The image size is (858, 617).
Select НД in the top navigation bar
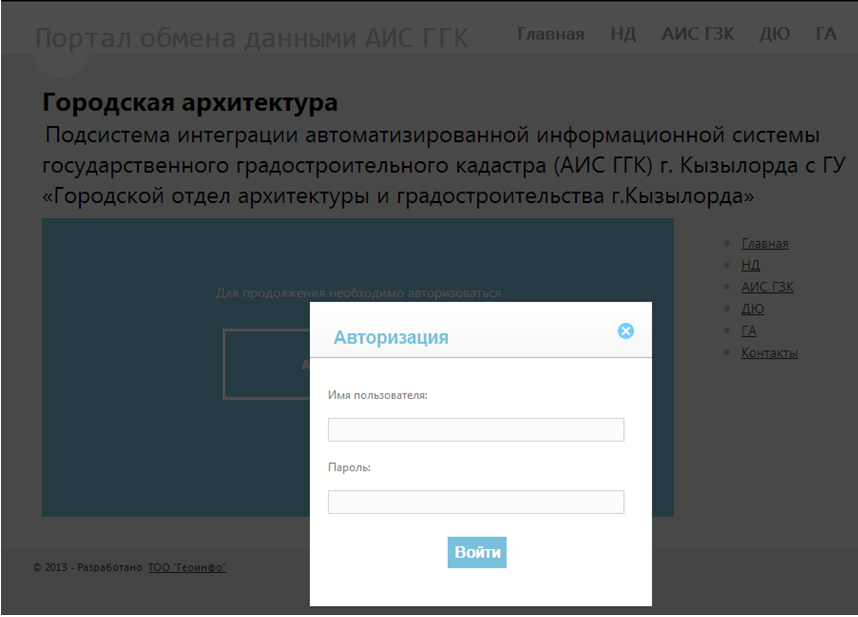[x=623, y=34]
